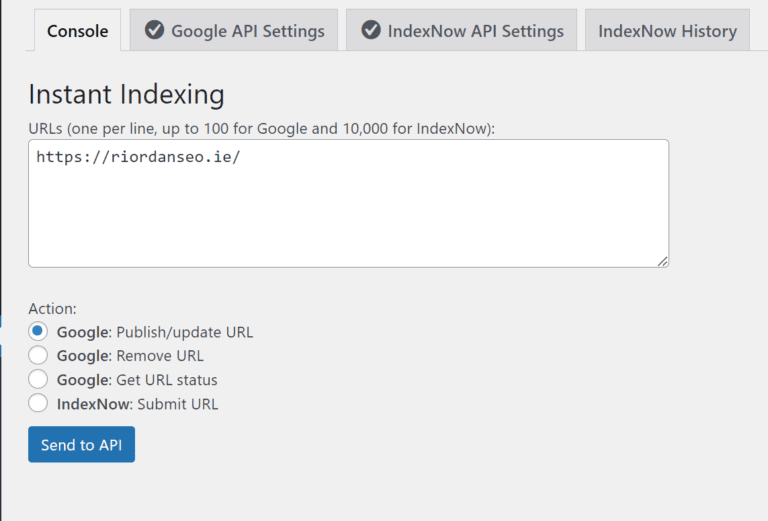
Task: Click the resize handle of the URLs textarea
Action: [662, 261]
